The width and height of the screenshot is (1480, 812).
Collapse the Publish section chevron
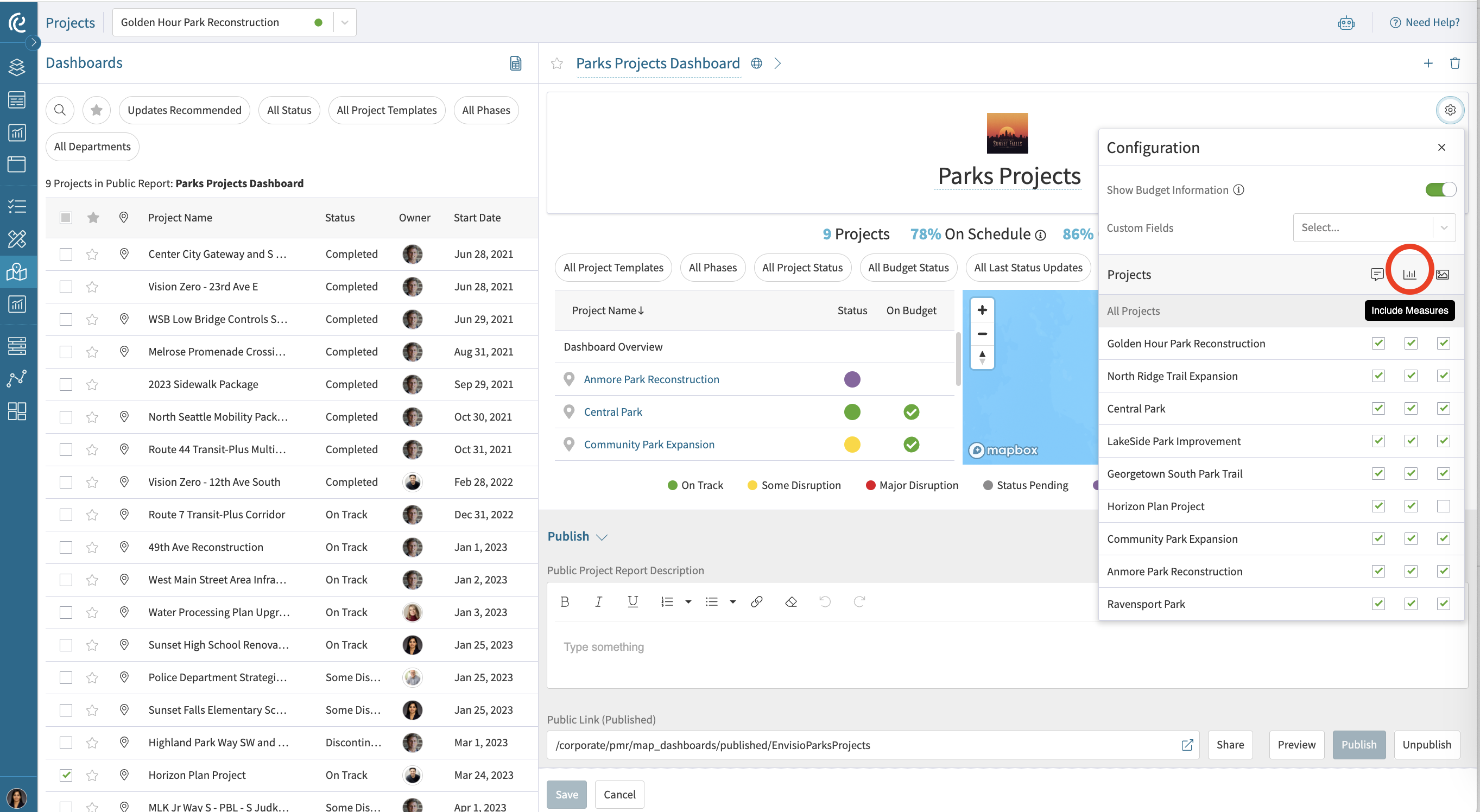point(601,537)
